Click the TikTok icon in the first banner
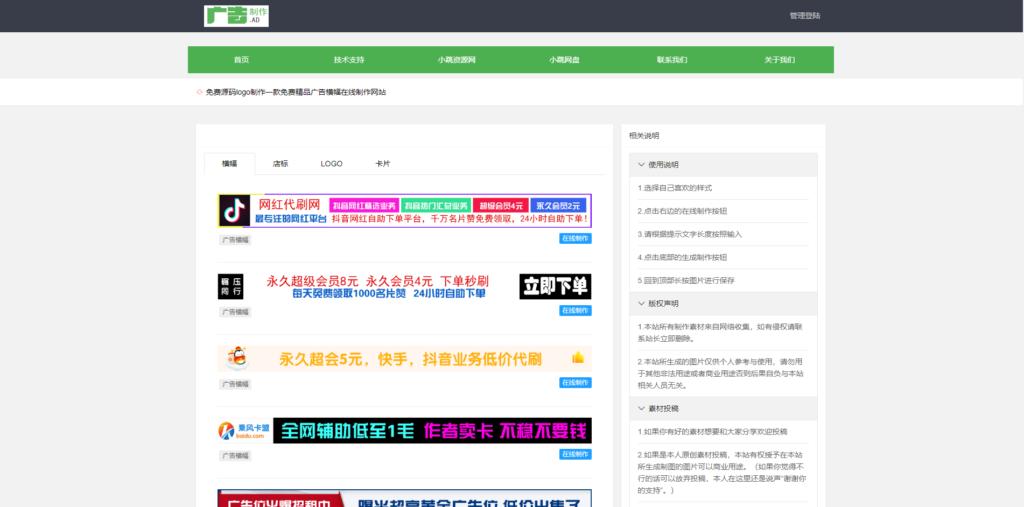The width and height of the screenshot is (1024, 507). pos(234,211)
